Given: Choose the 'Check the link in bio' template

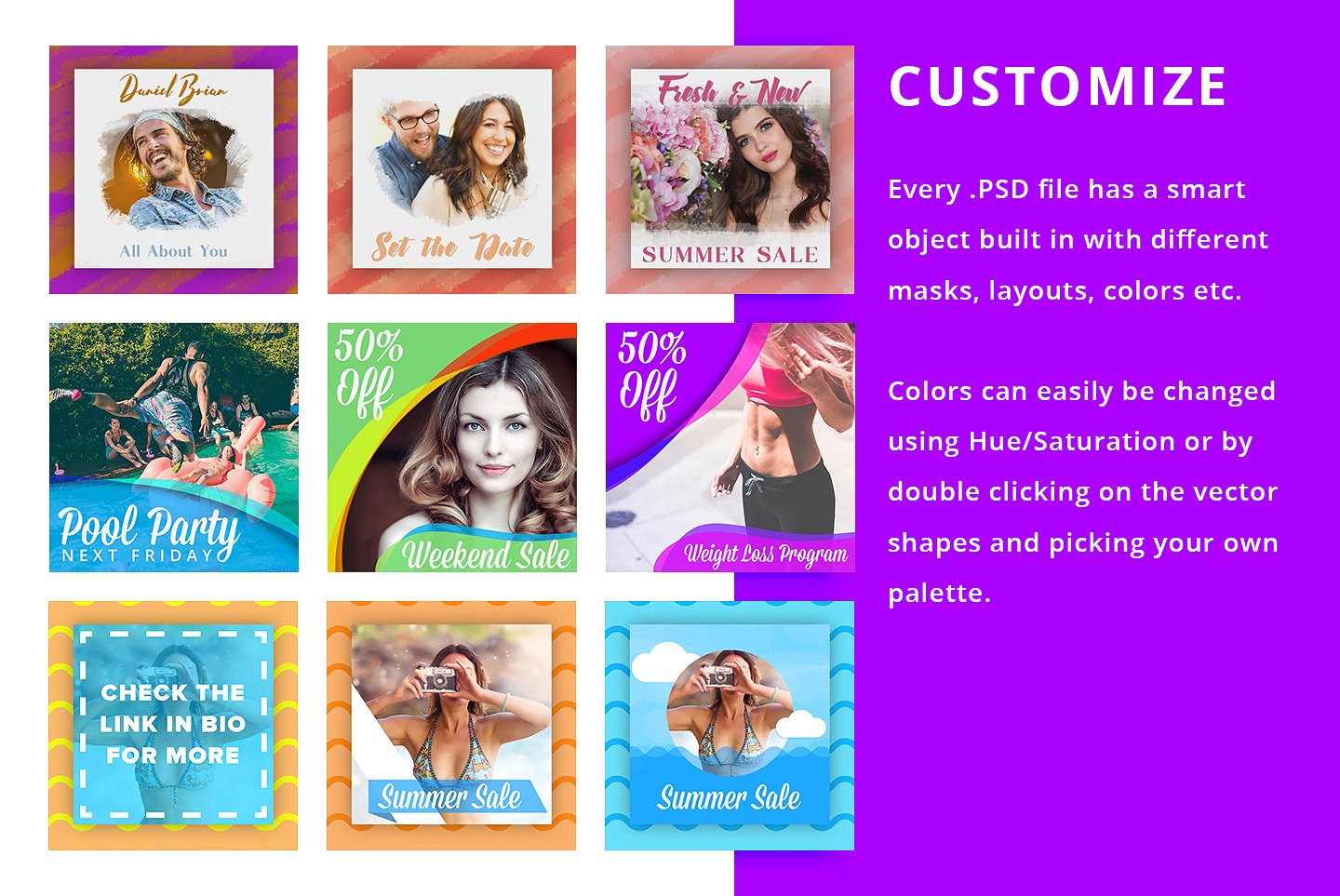Looking at the screenshot, I should pyautogui.click(x=173, y=726).
